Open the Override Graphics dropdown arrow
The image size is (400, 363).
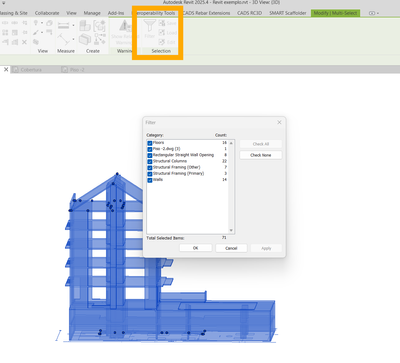[42, 33]
